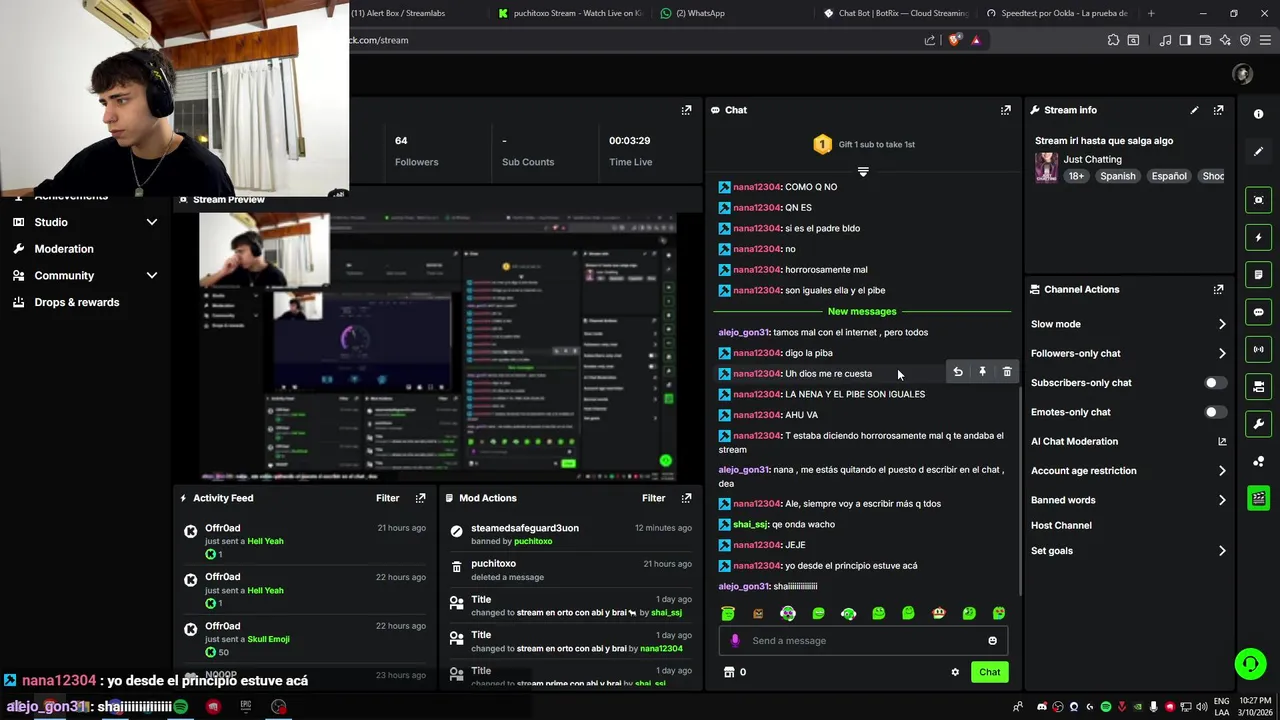This screenshot has height=720, width=1280.
Task: Toggle Emotes-only chat switch
Action: 1215,412
